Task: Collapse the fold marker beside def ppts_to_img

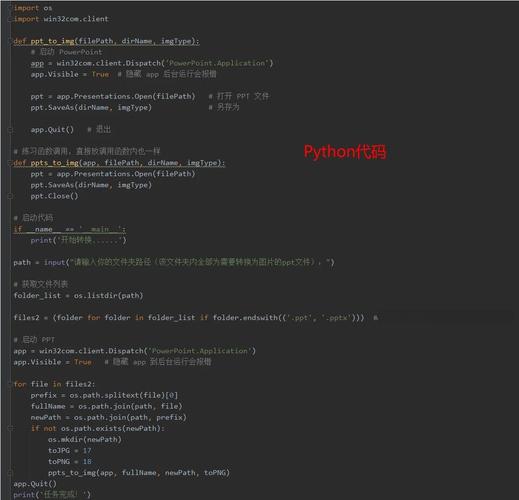Action: point(10,163)
